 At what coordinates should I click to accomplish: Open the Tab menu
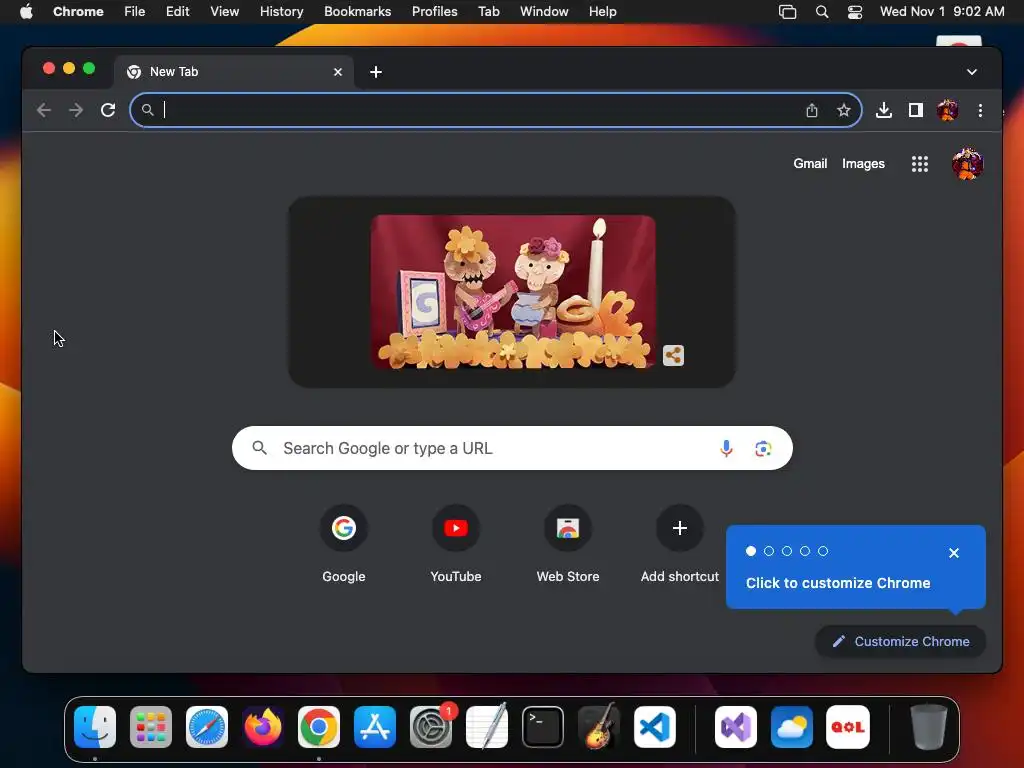[x=488, y=11]
